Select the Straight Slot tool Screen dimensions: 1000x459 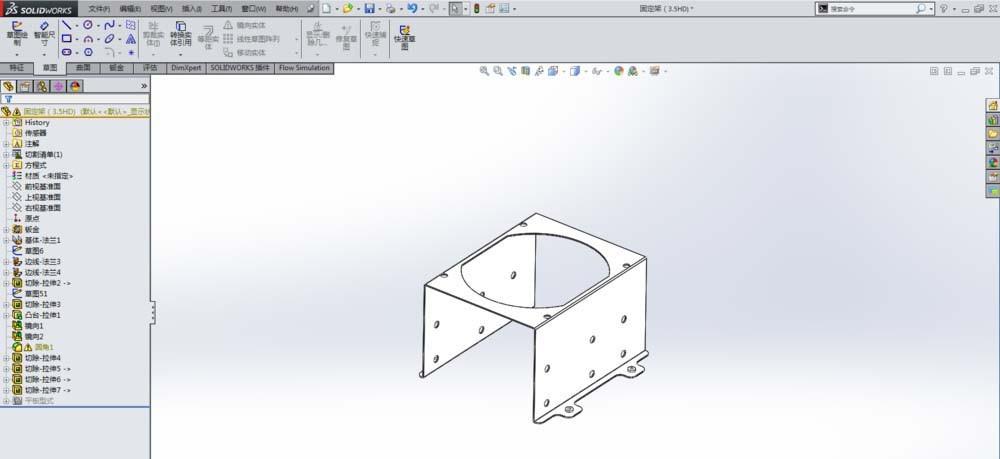[x=67, y=52]
